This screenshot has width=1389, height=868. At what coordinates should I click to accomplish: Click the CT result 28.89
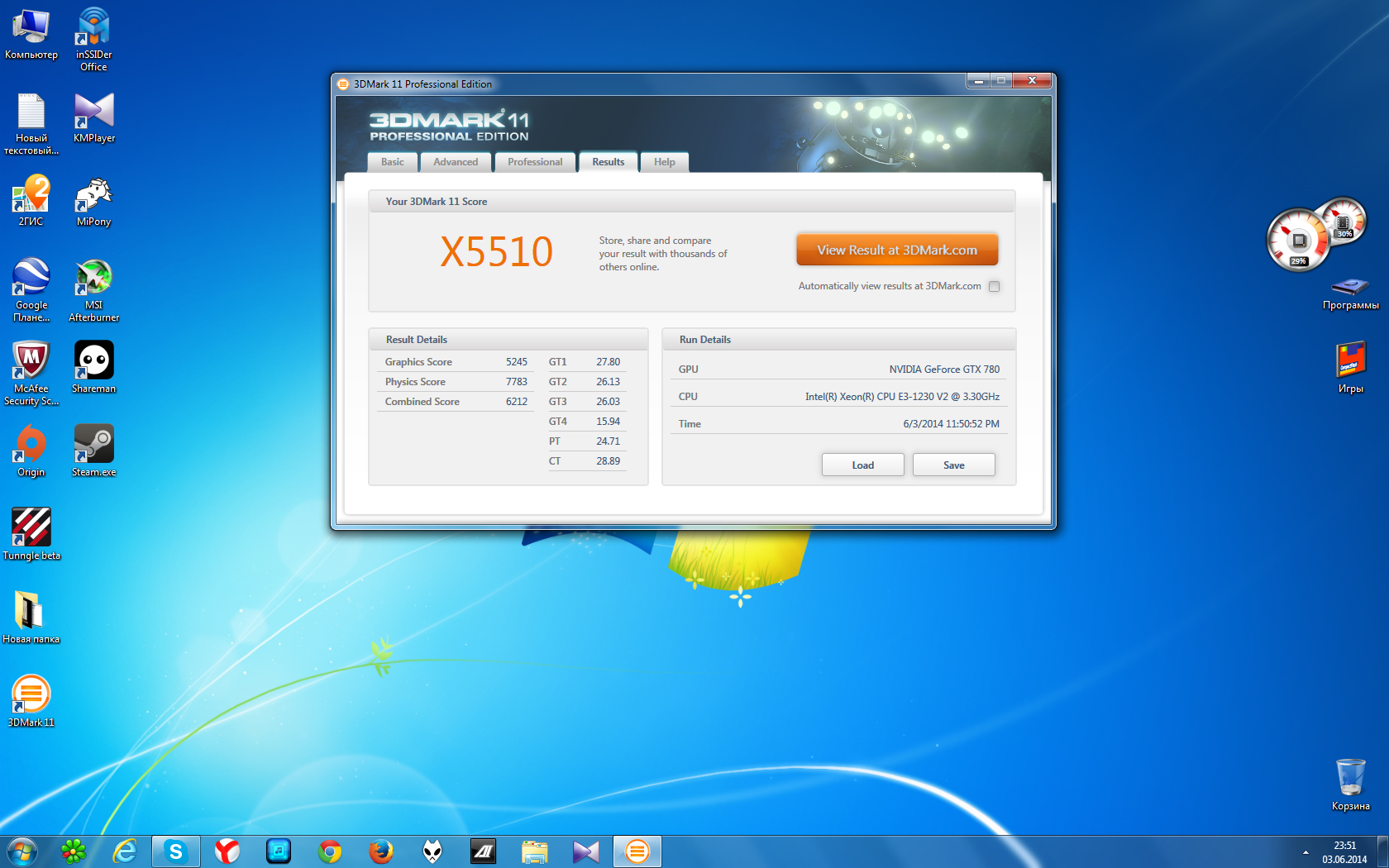(x=609, y=461)
